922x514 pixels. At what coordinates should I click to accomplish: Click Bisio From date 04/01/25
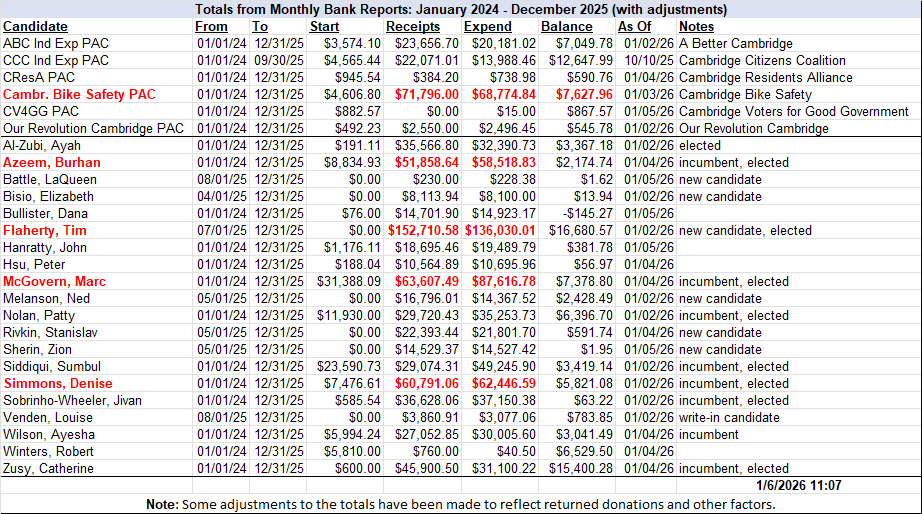tap(222, 197)
